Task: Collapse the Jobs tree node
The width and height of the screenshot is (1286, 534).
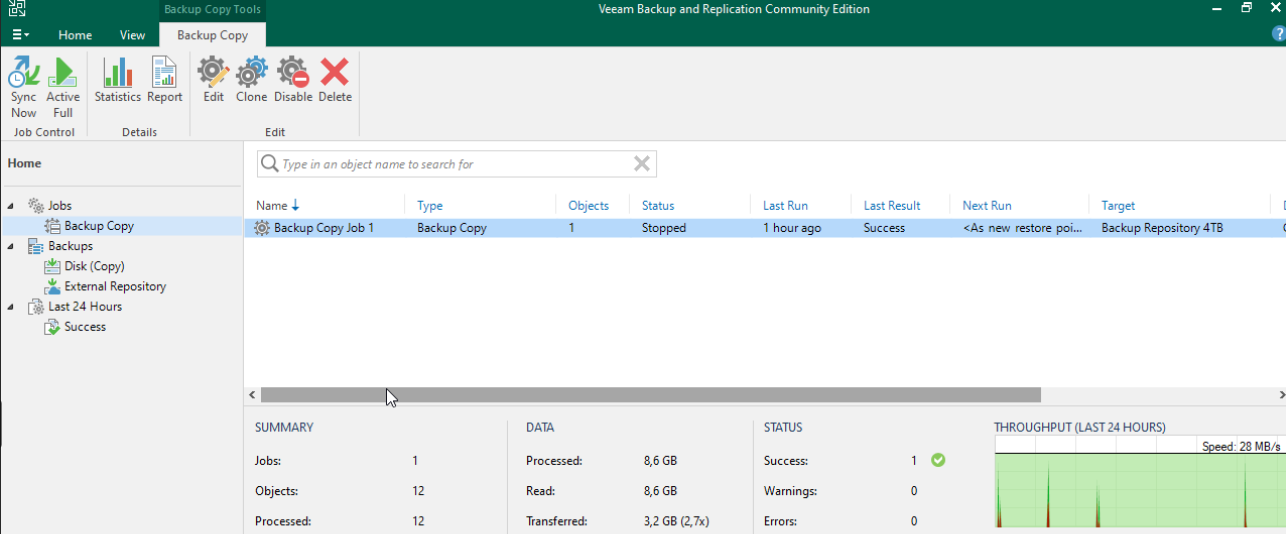Action: click(11, 206)
